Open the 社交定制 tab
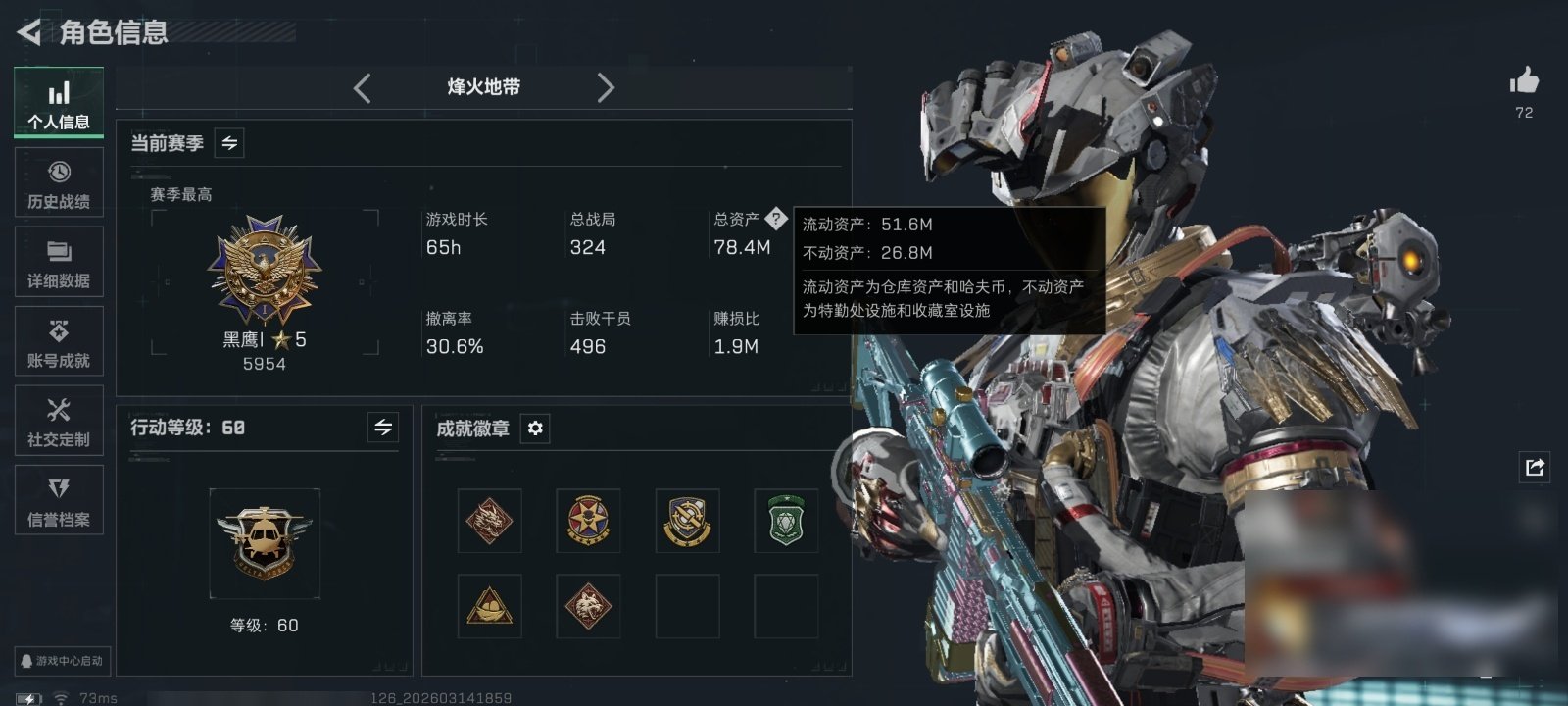Screen dimensions: 1568x706 click(x=59, y=422)
